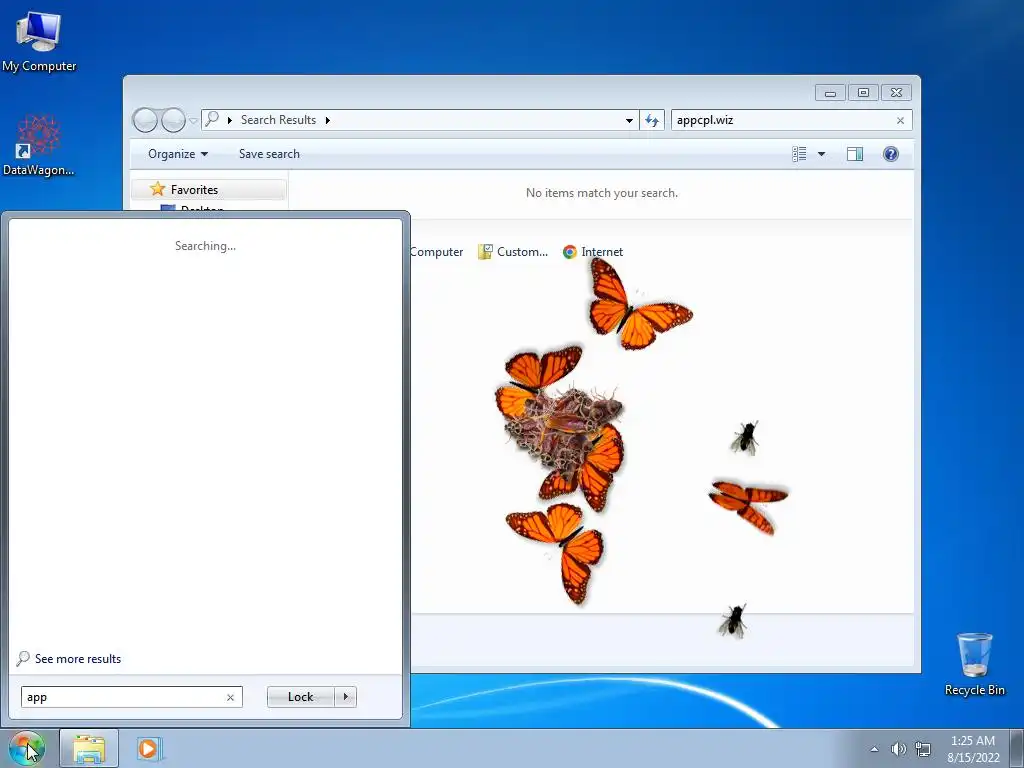Click the Show desktop strip on taskbar
This screenshot has height=768, width=1024.
(x=1017, y=749)
